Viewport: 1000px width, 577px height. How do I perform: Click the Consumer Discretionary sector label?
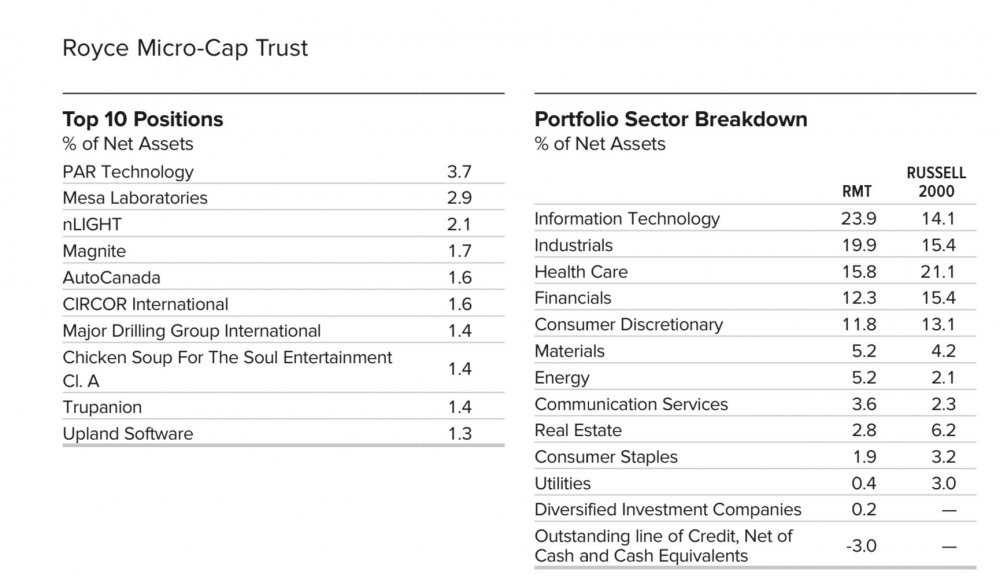coord(628,324)
